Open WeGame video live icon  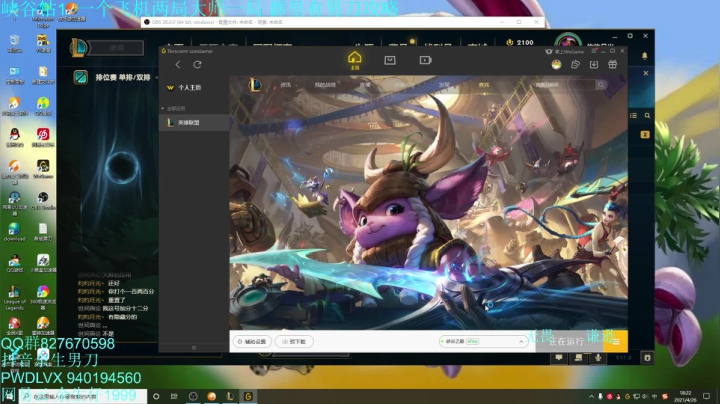click(x=425, y=60)
